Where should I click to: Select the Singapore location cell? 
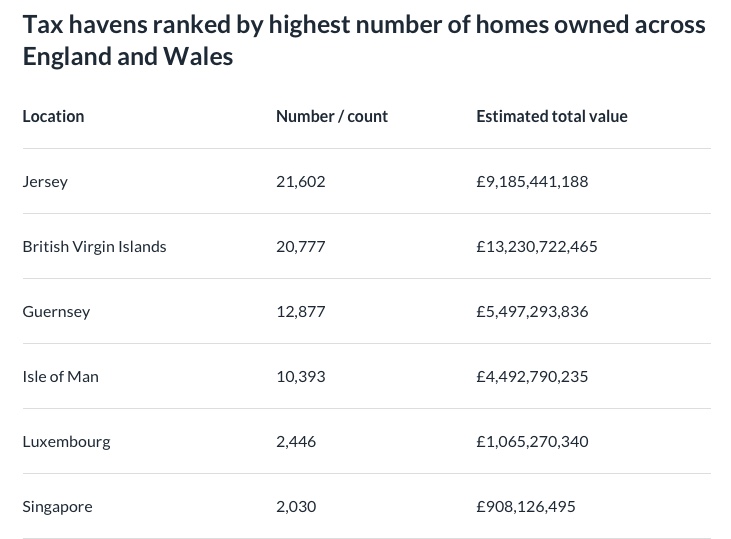[57, 506]
